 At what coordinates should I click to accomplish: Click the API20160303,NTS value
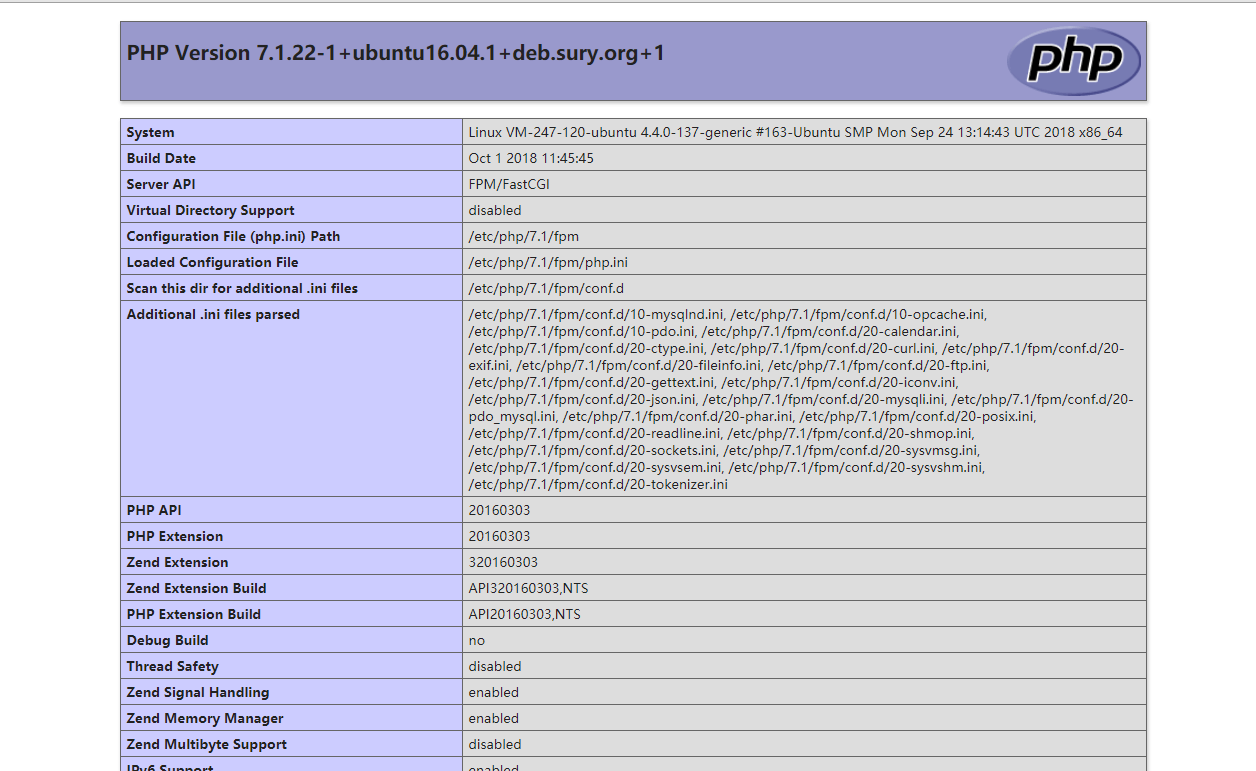tap(524, 614)
